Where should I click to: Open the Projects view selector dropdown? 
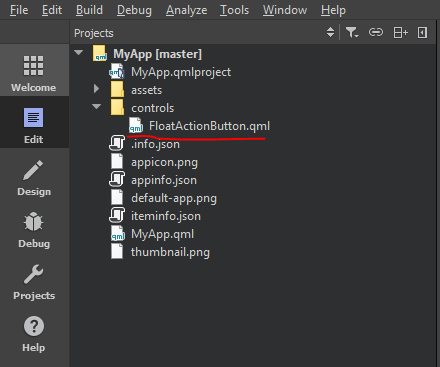point(330,32)
